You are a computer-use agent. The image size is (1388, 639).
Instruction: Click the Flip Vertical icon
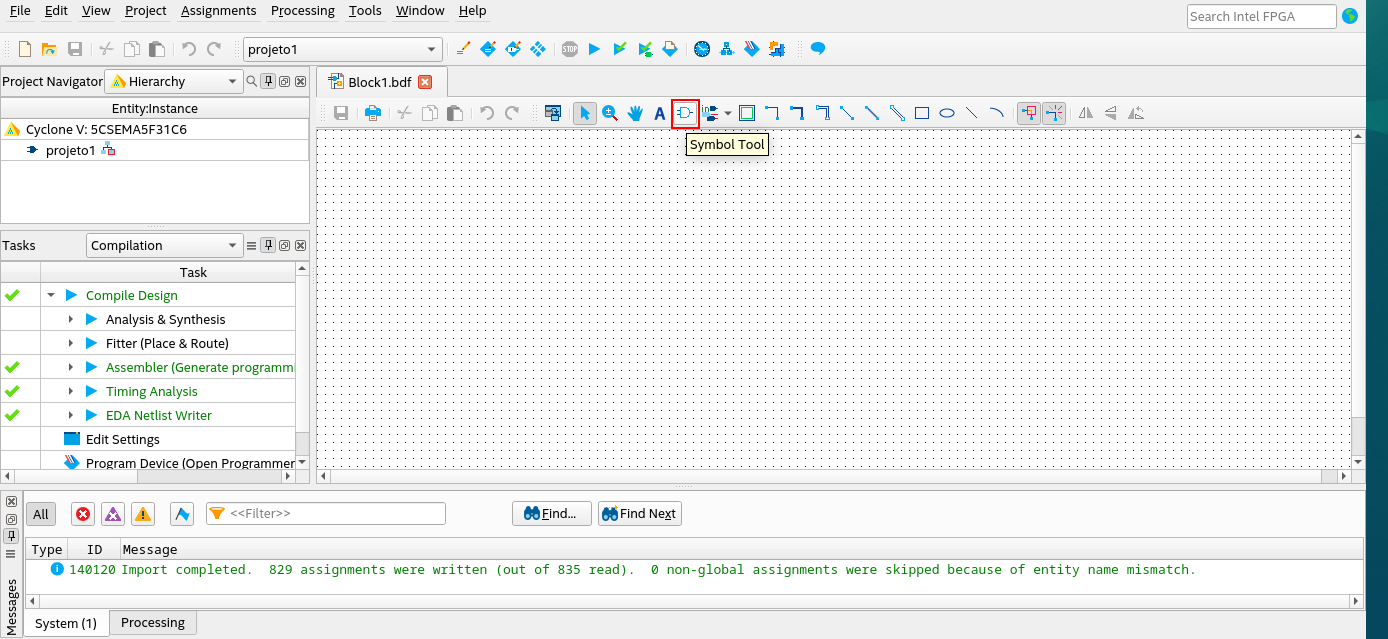point(1111,113)
